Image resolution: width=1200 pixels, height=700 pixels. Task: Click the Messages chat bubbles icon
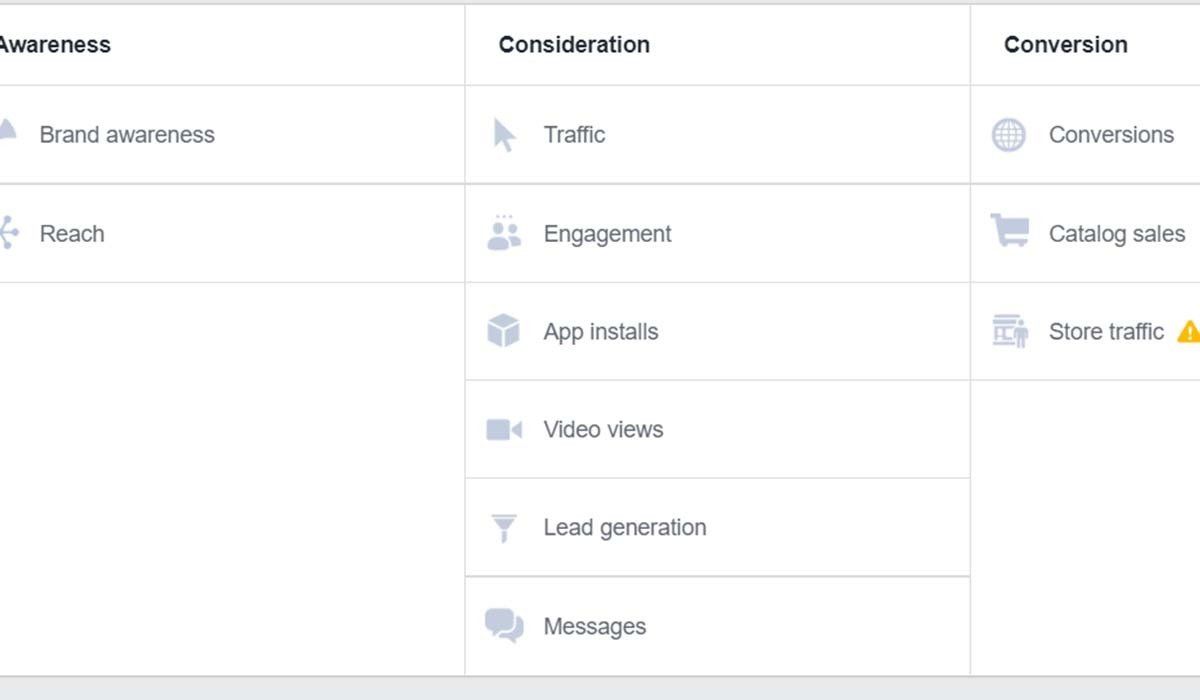(504, 626)
